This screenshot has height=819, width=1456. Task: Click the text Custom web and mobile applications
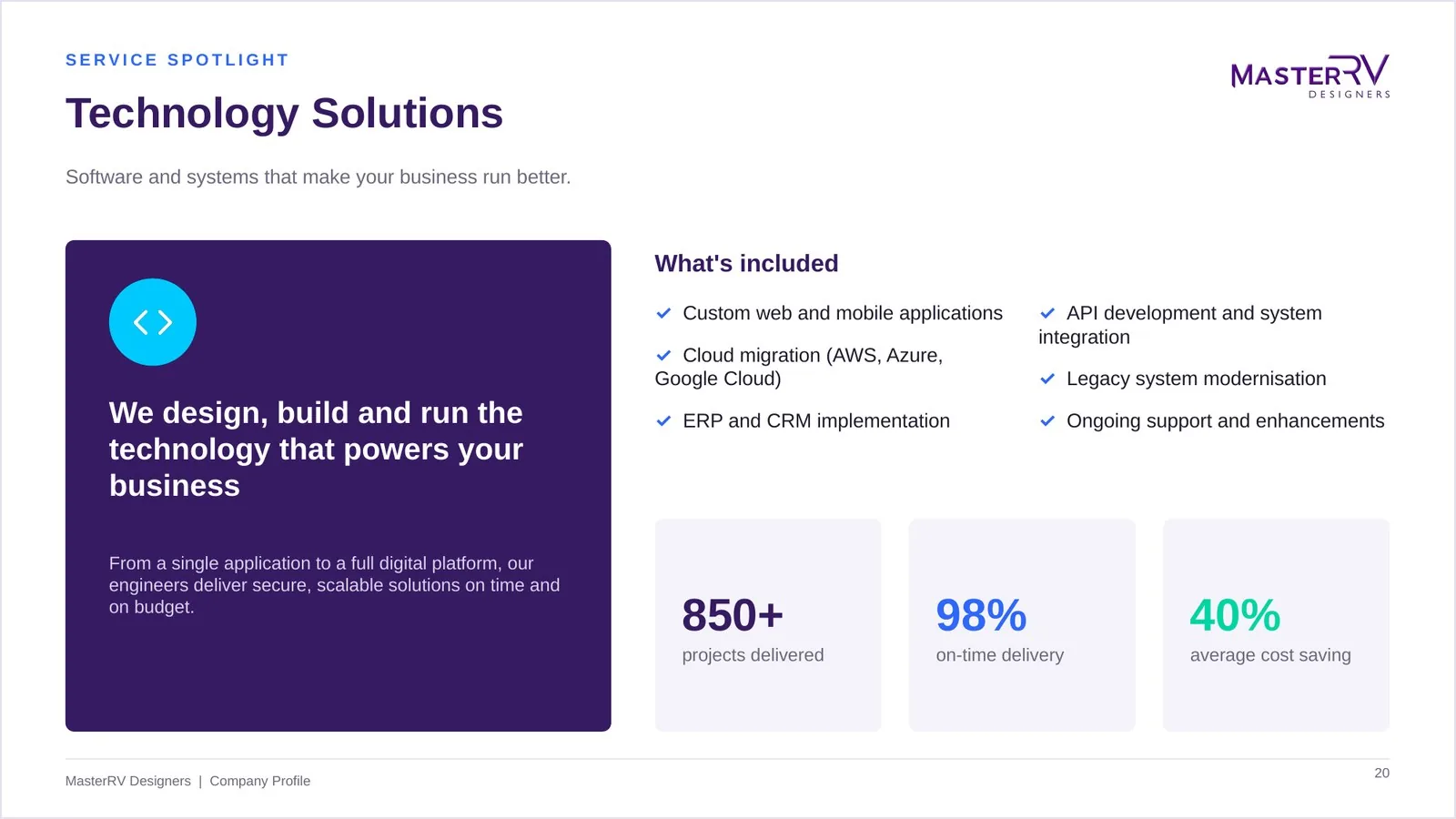[843, 313]
